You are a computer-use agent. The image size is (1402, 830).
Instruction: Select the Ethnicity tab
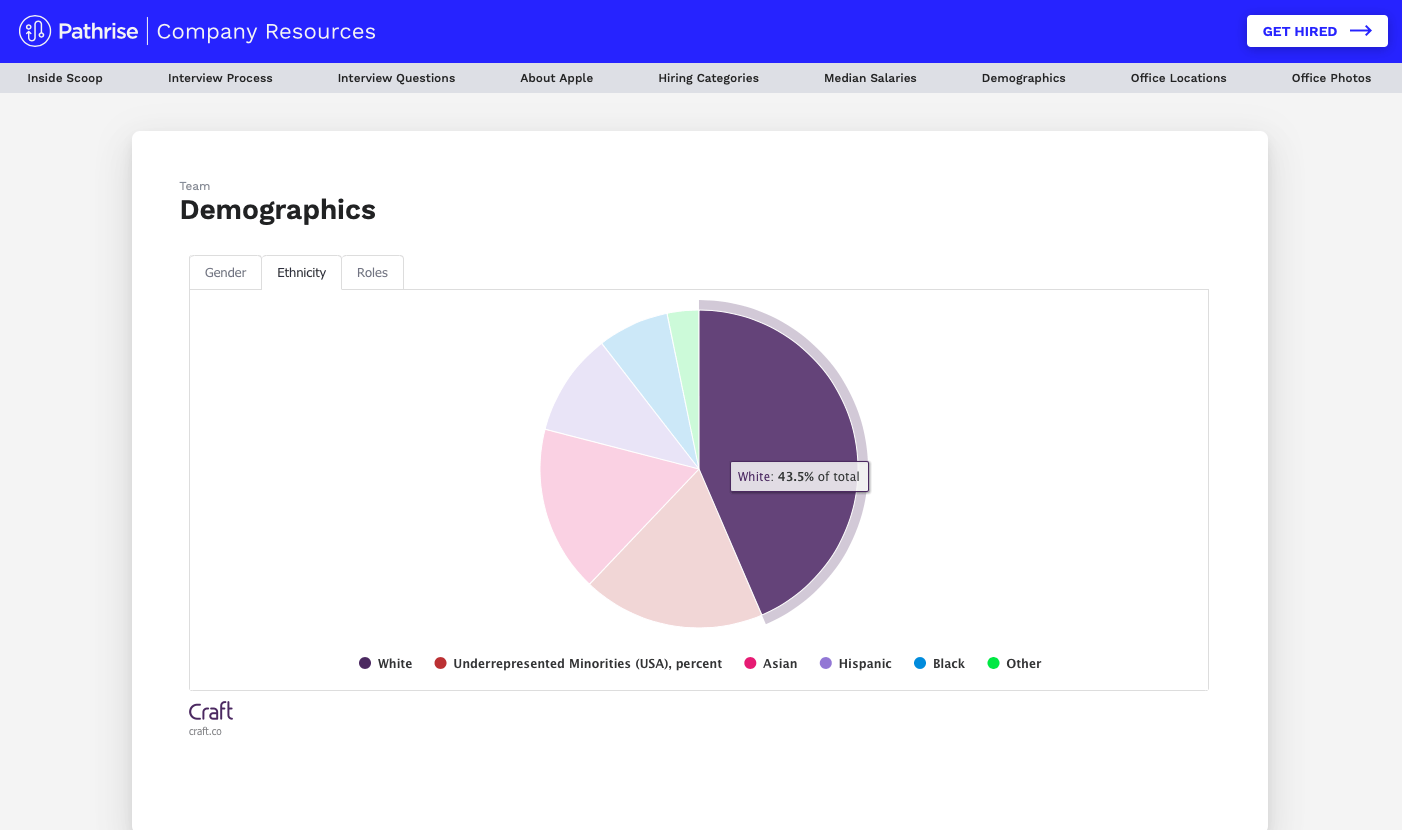[301, 273]
